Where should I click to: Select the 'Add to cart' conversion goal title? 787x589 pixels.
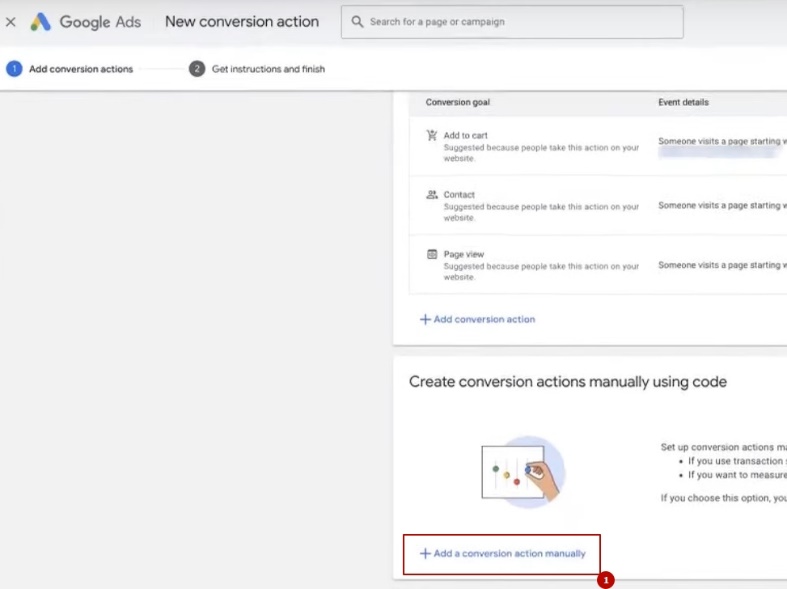[465, 136]
